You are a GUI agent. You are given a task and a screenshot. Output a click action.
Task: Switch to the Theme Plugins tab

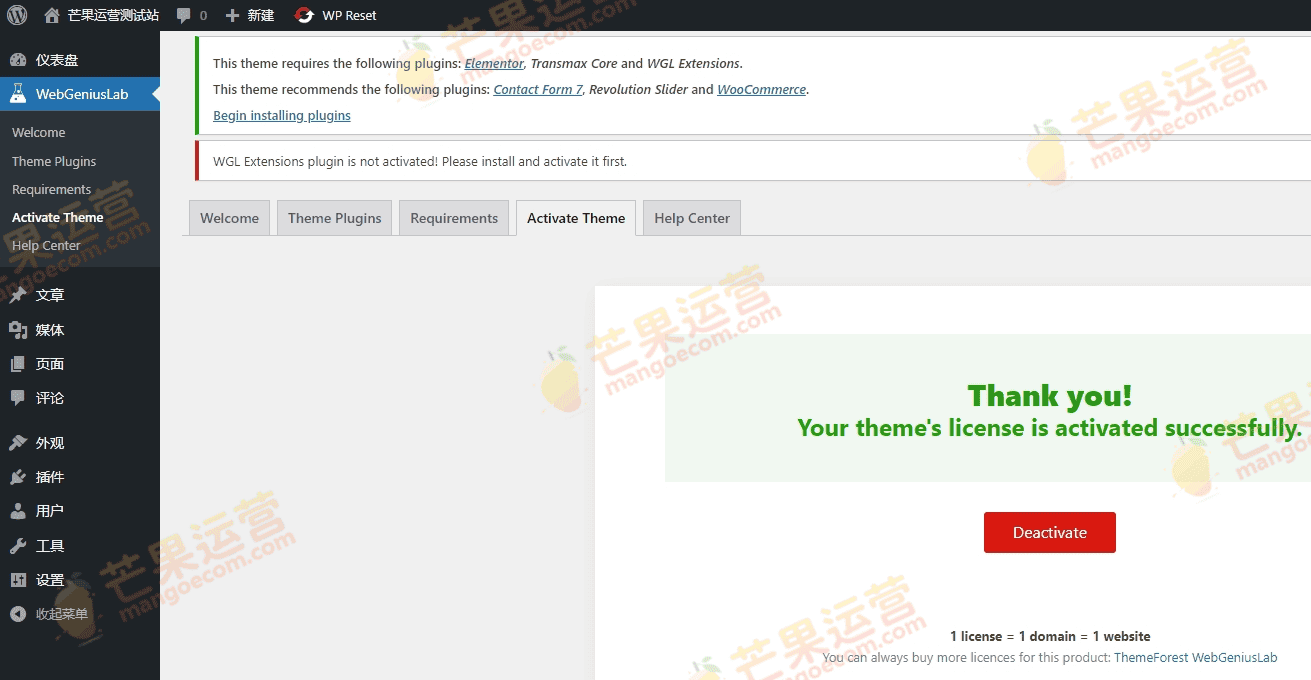click(334, 218)
